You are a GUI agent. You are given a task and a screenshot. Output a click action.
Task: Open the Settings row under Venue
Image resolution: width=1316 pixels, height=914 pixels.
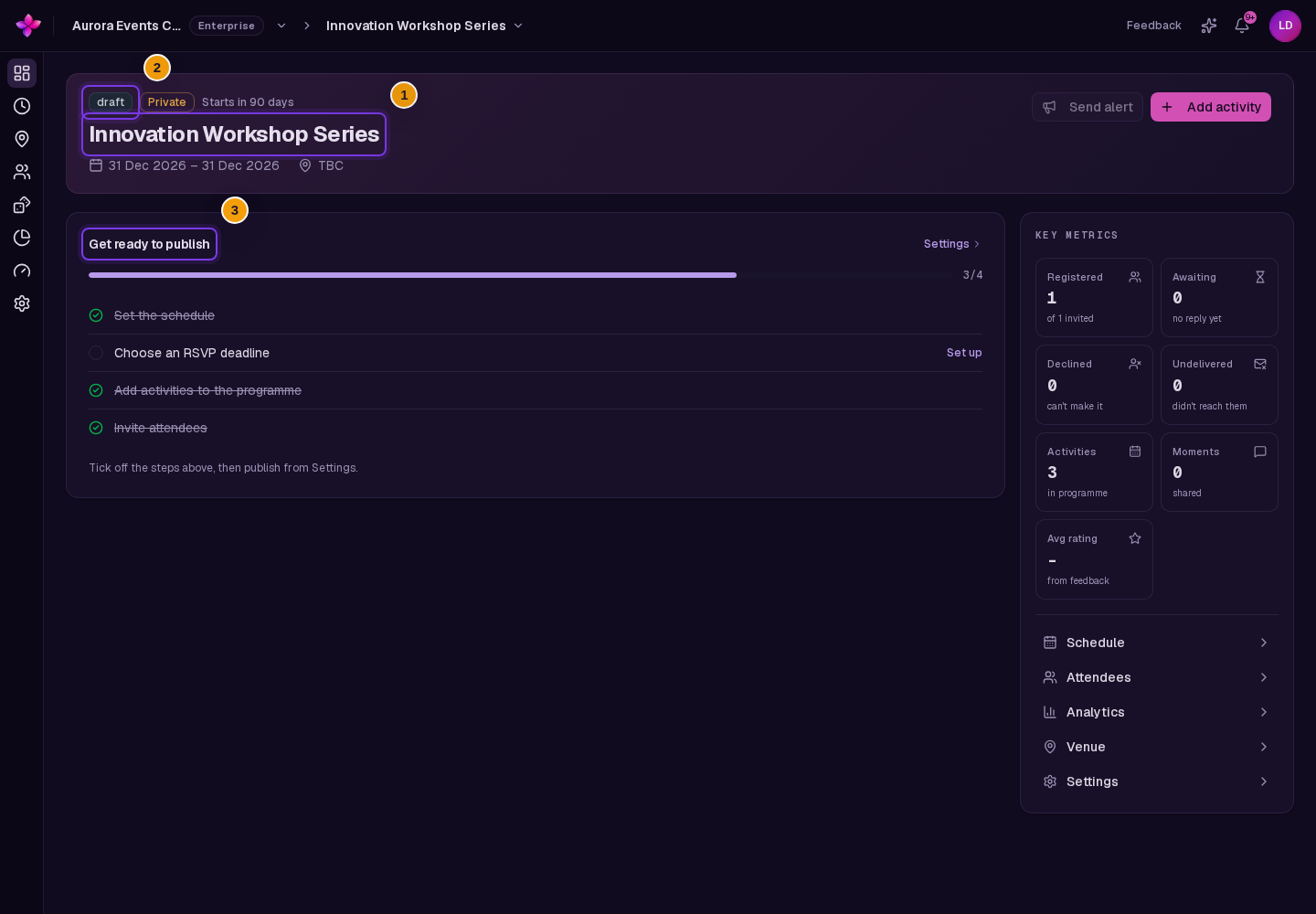(1157, 781)
